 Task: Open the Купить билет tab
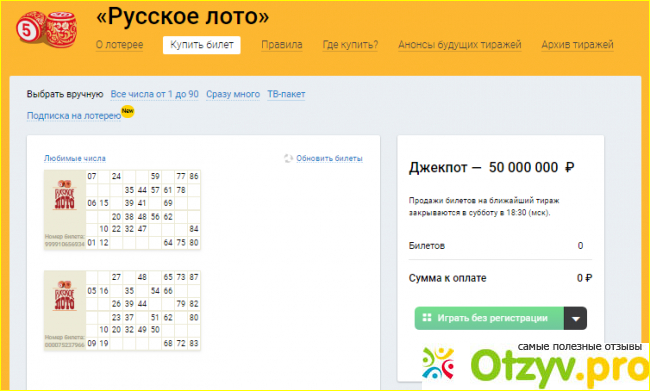tap(202, 45)
